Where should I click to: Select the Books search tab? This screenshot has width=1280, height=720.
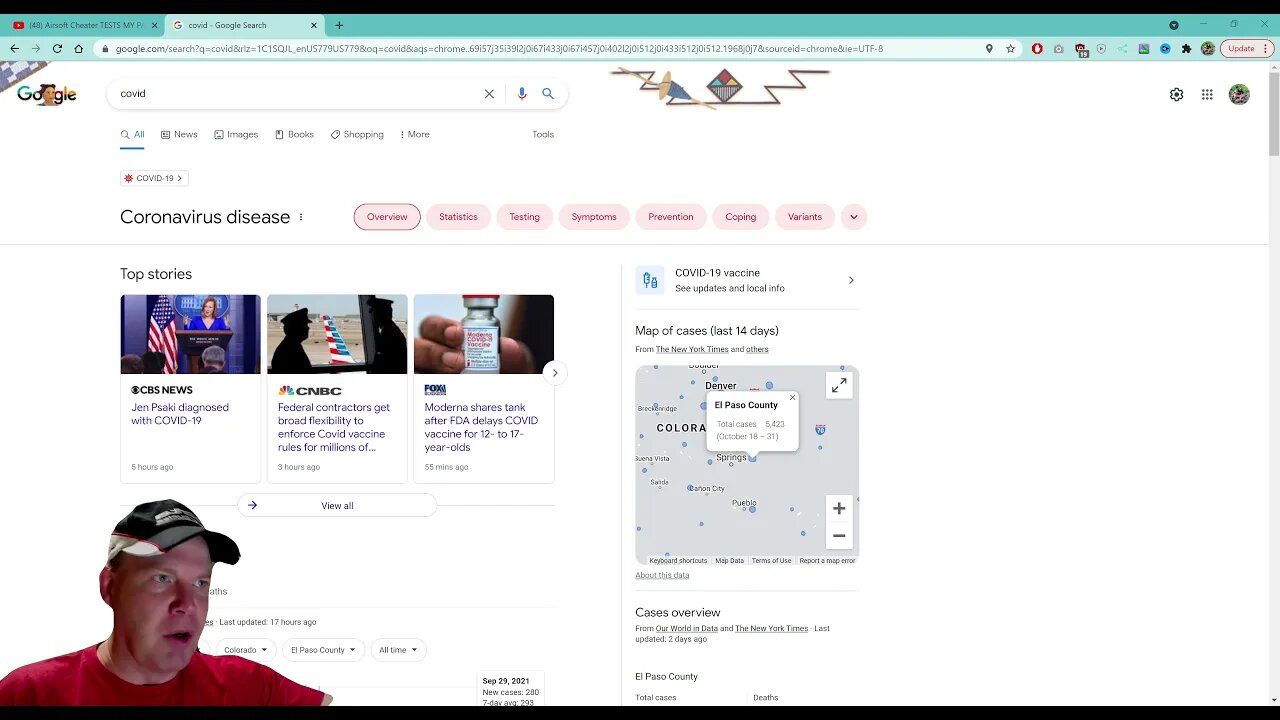click(294, 134)
